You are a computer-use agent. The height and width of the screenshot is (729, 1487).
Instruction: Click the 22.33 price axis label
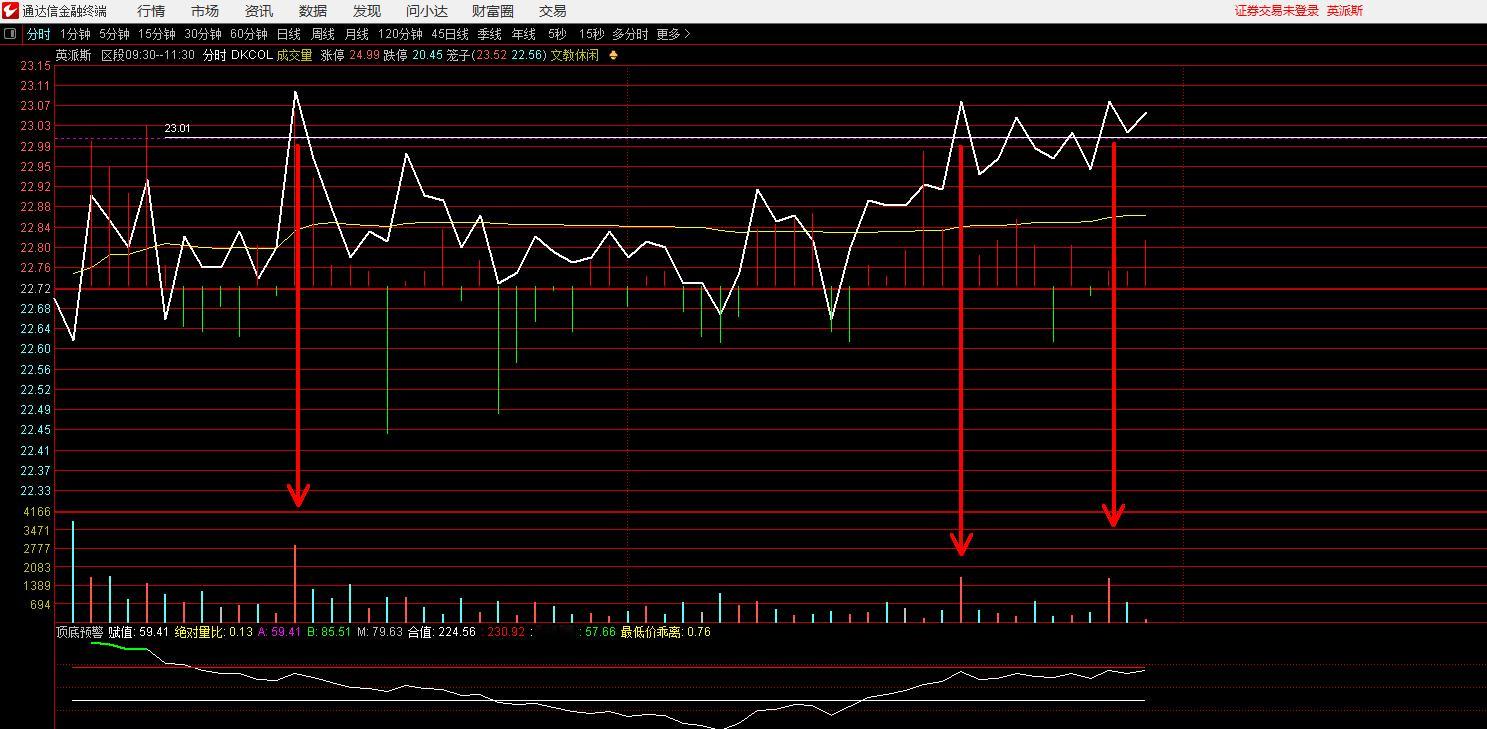pos(35,491)
